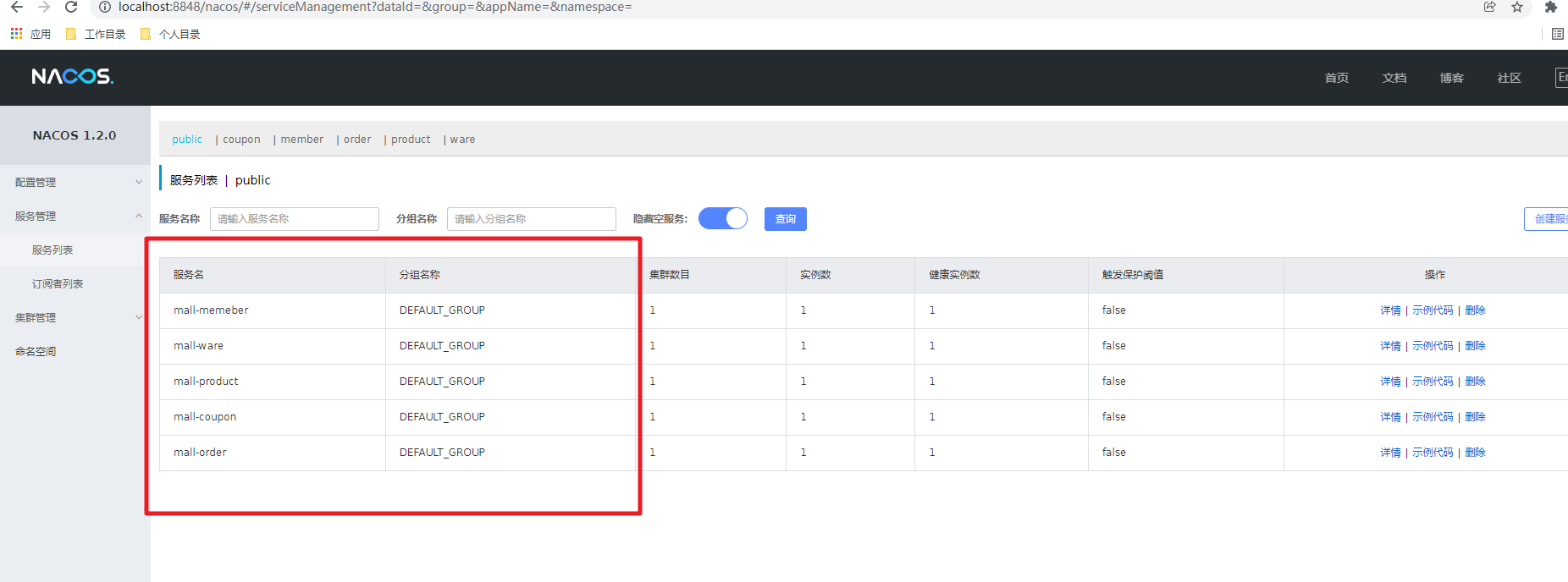Reload the page with the refresh icon
Viewport: 1568px width, 582px height.
click(71, 7)
